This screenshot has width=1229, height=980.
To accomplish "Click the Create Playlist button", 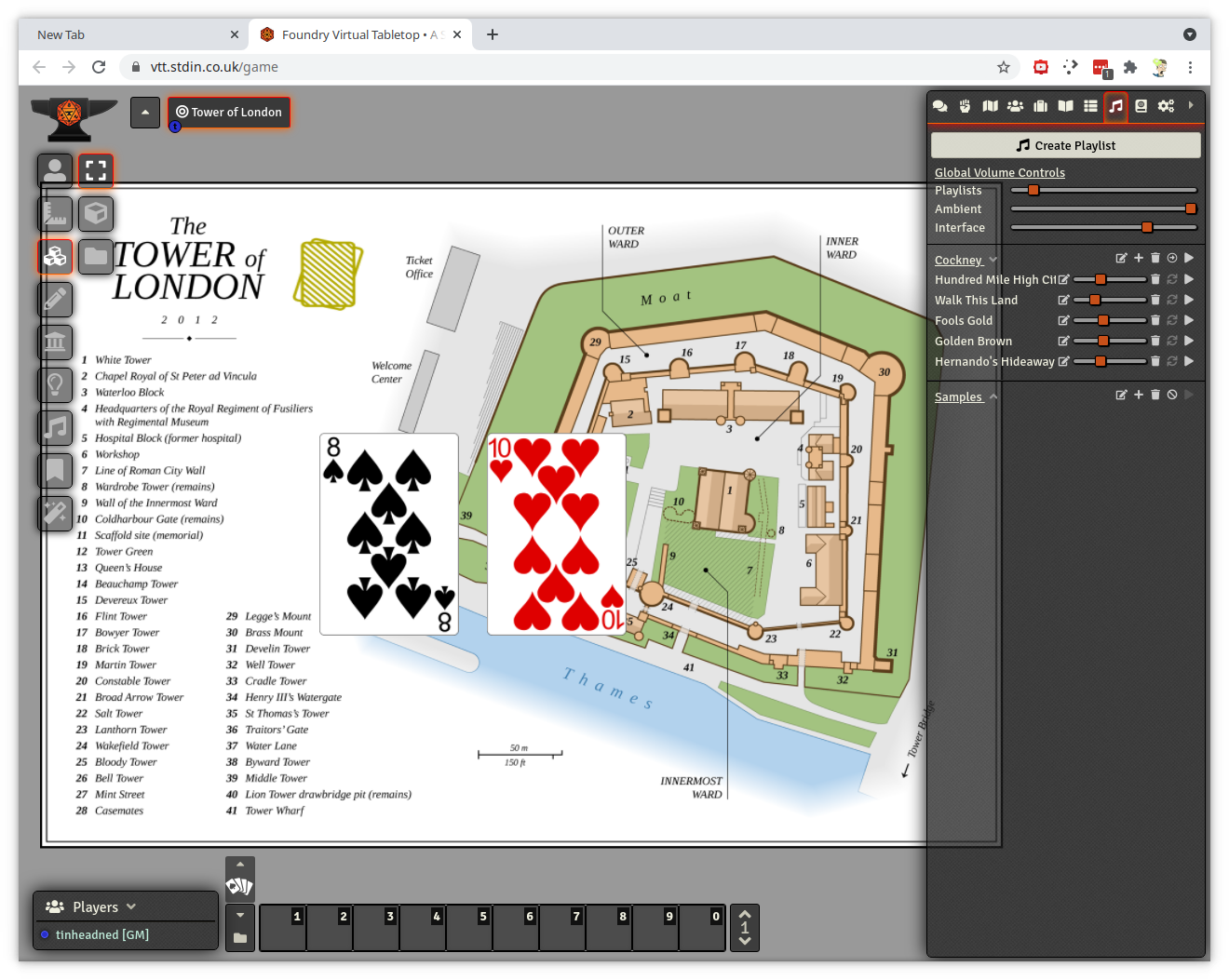I will (1066, 145).
